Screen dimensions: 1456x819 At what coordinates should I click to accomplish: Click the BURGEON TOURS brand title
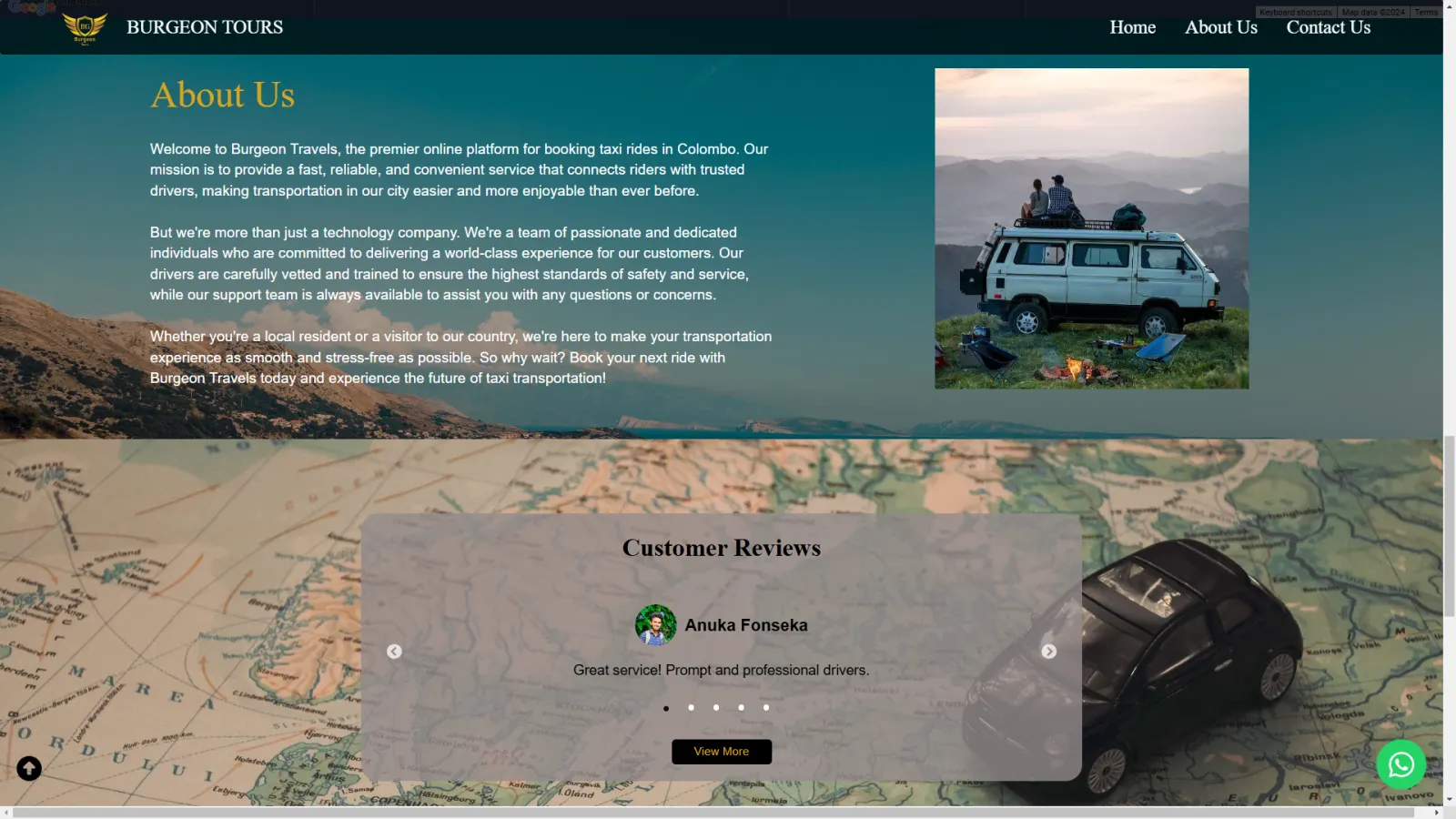tap(205, 27)
